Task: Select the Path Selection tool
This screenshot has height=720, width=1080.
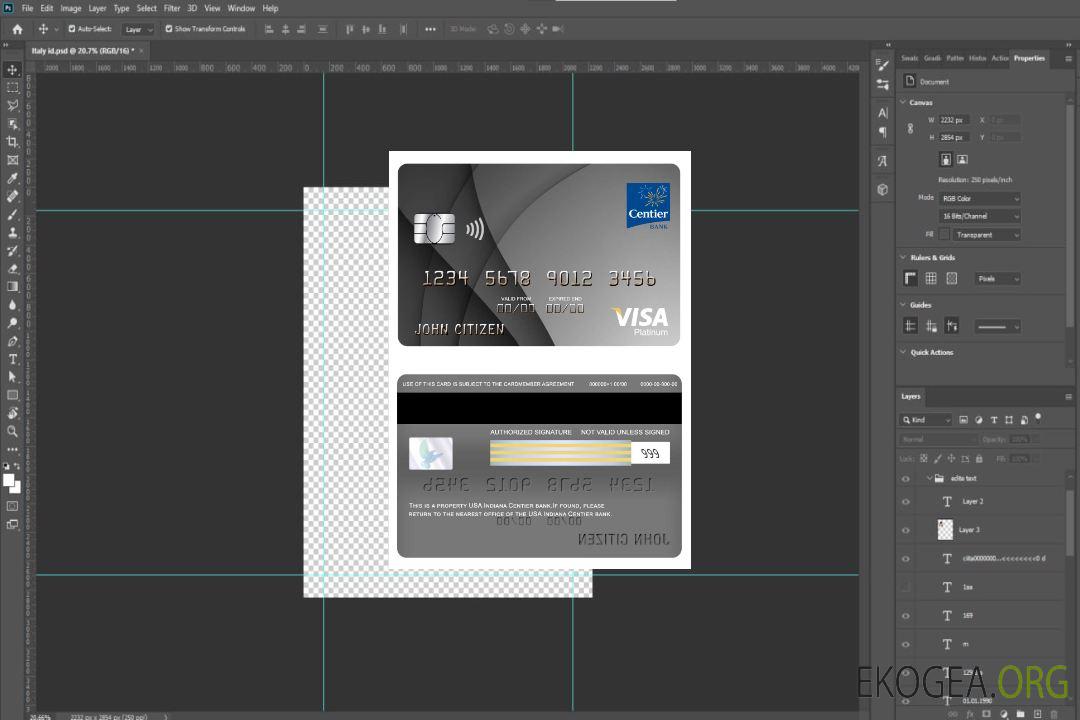Action: pyautogui.click(x=12, y=377)
